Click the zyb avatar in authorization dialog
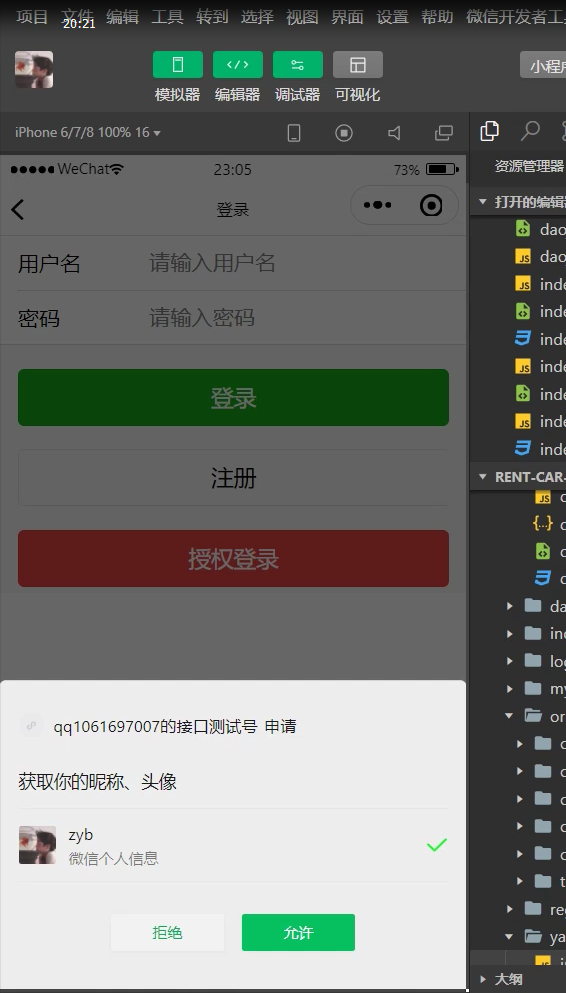Viewport: 566px width, 993px height. (37, 845)
